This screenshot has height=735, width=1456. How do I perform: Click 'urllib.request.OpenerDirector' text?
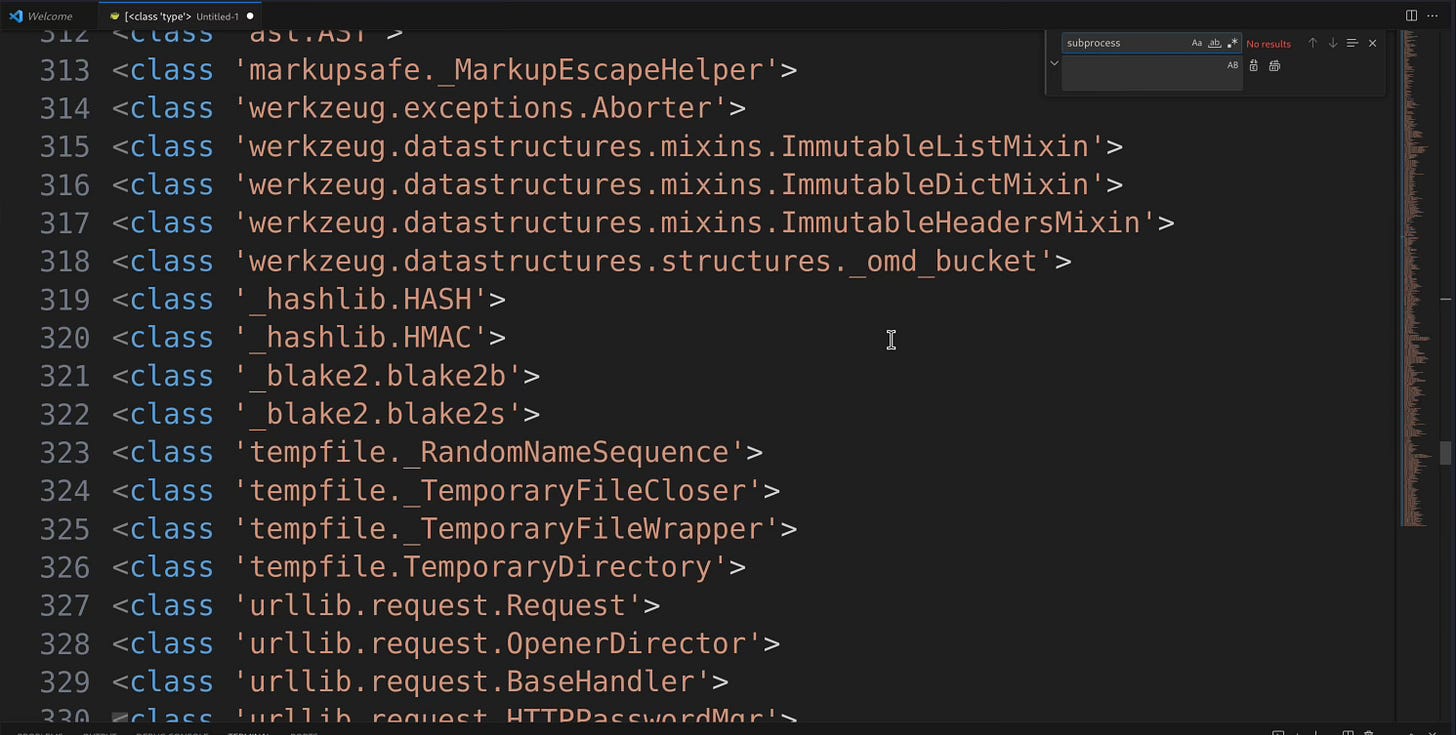(498, 644)
